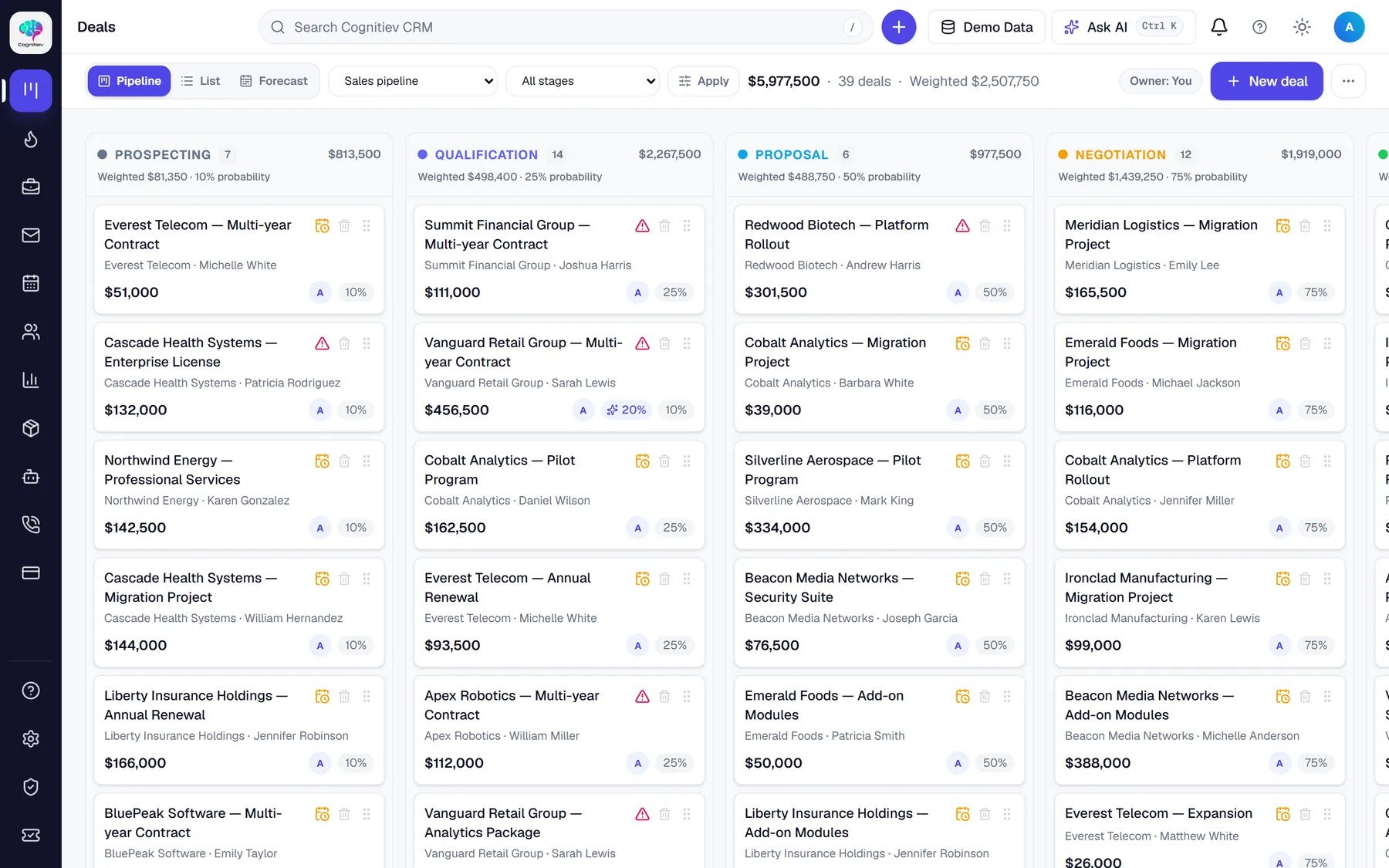Open the briefcase icon in sidebar
The height and width of the screenshot is (868, 1389).
(x=31, y=187)
